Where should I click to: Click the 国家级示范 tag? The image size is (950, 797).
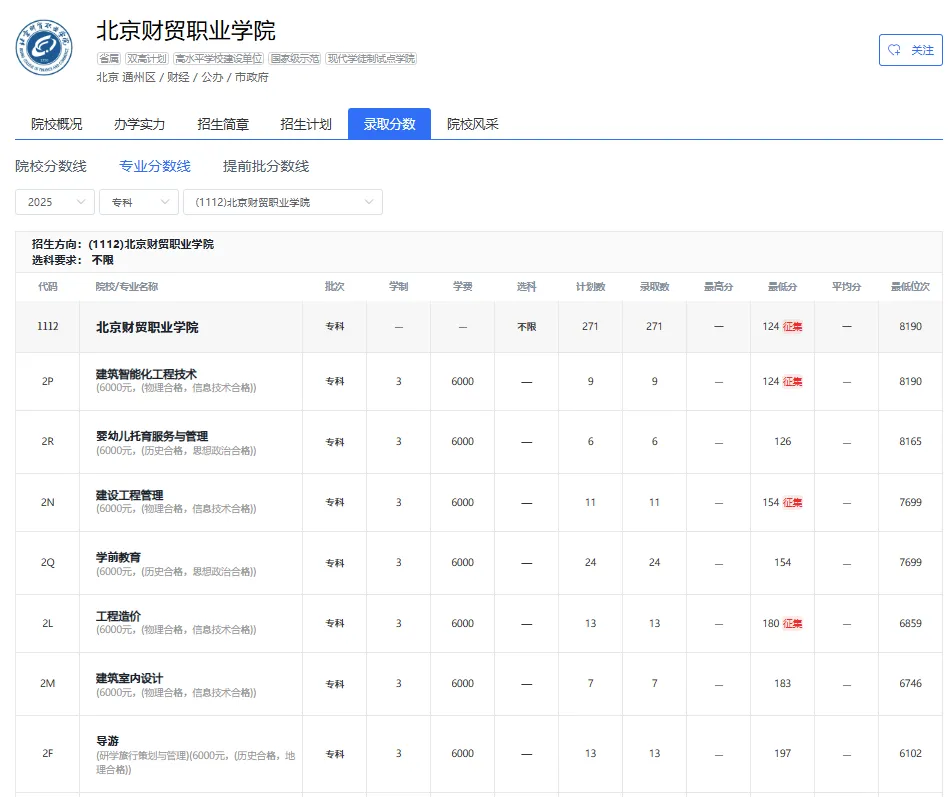[x=294, y=58]
